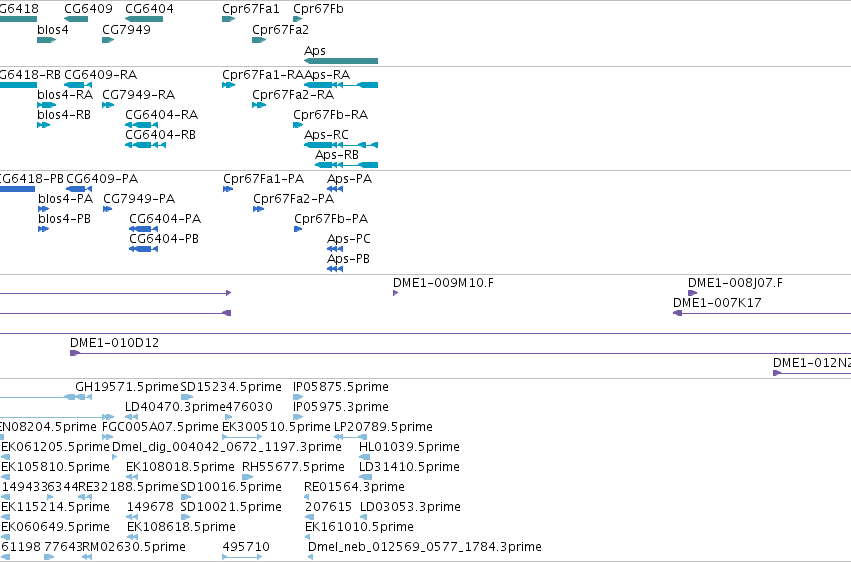851x562 pixels.
Task: Select the 495710 EST label
Action: [246, 547]
